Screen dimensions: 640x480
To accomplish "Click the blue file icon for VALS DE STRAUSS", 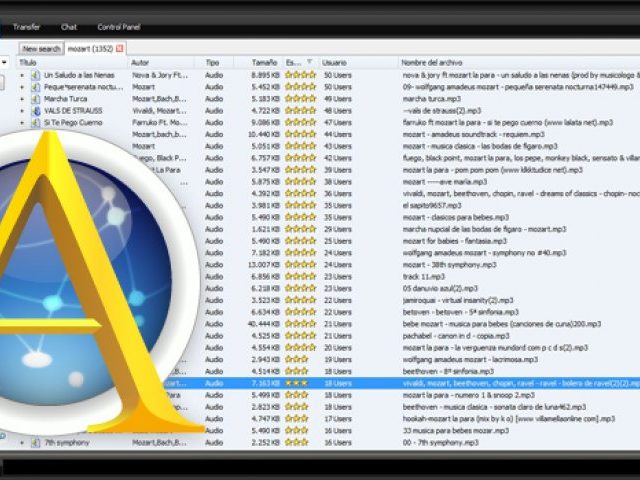I will point(36,111).
